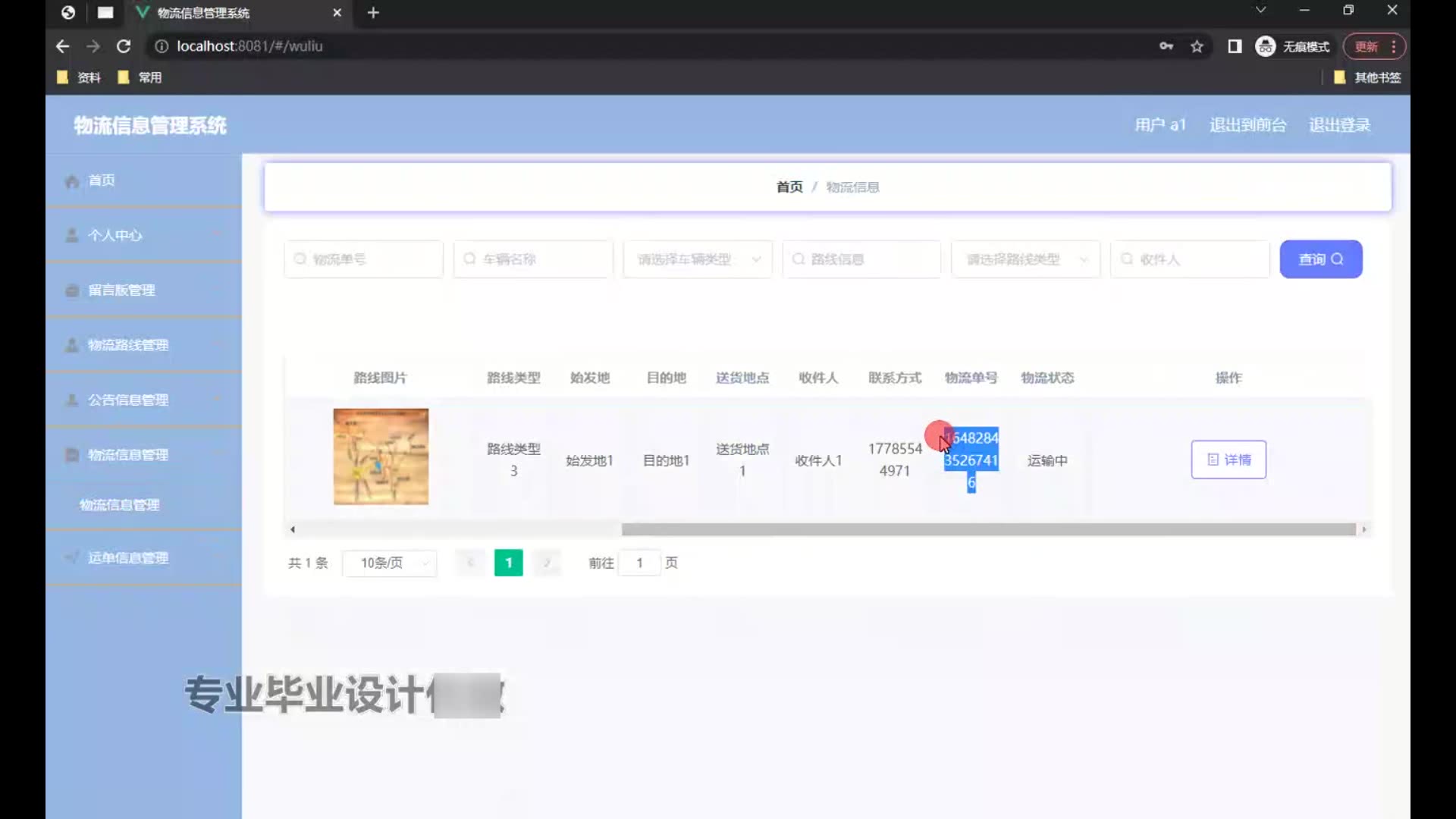Click the password key icon in the address bar

click(1166, 46)
